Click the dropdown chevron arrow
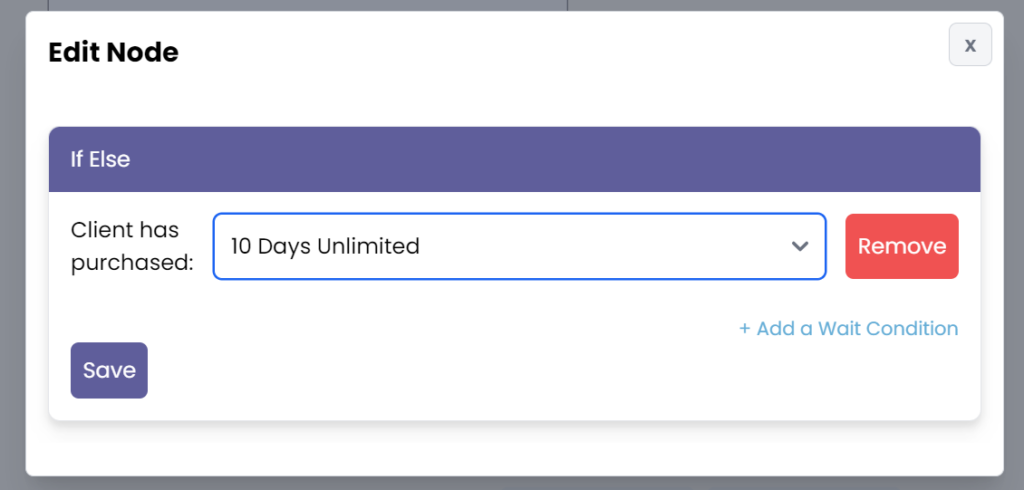 tap(799, 246)
